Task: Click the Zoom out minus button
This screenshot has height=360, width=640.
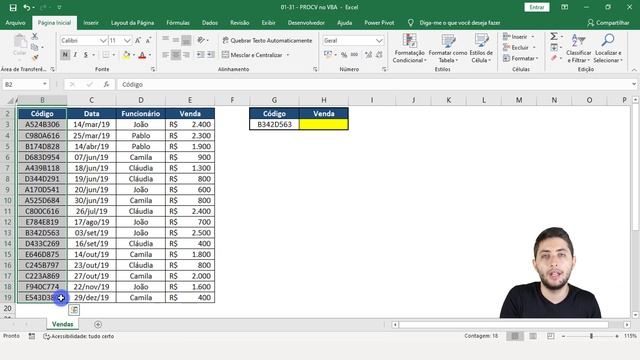Action: [x=564, y=336]
